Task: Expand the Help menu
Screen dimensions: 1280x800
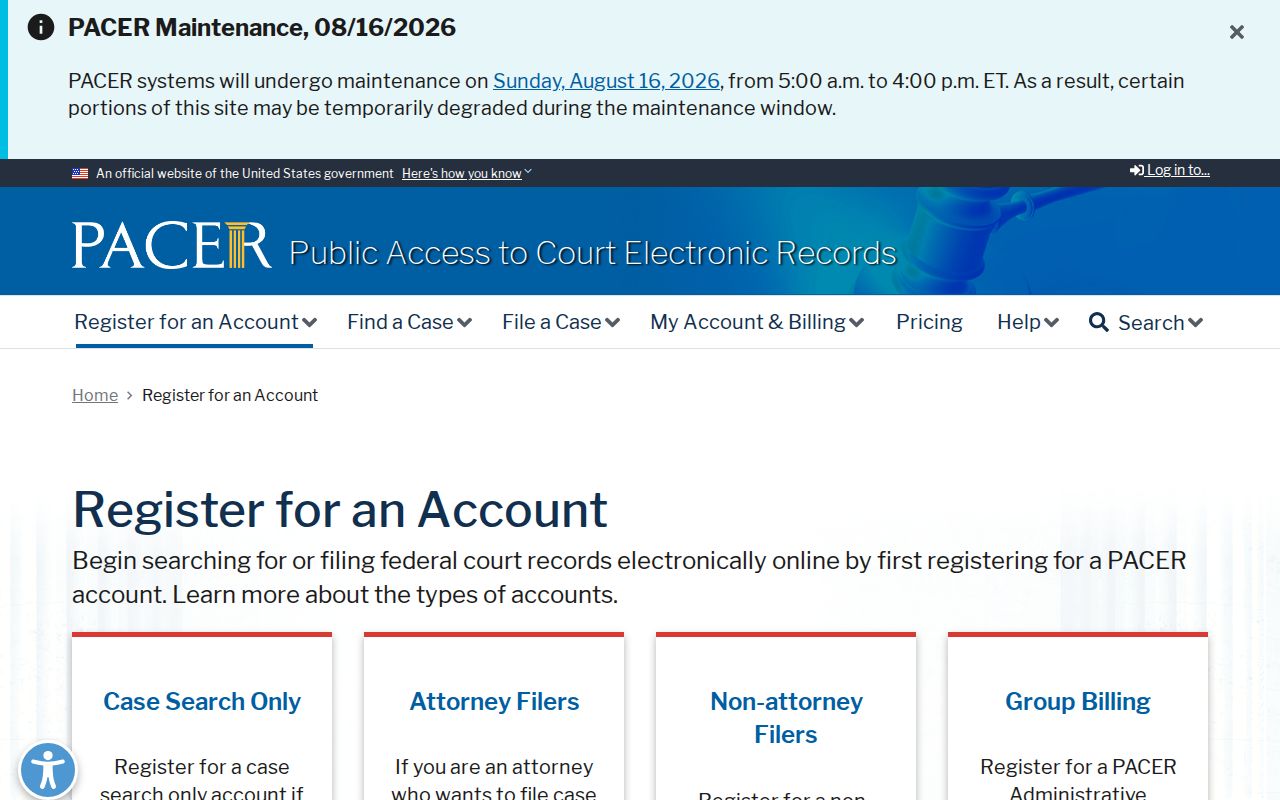Action: pos(1028,322)
